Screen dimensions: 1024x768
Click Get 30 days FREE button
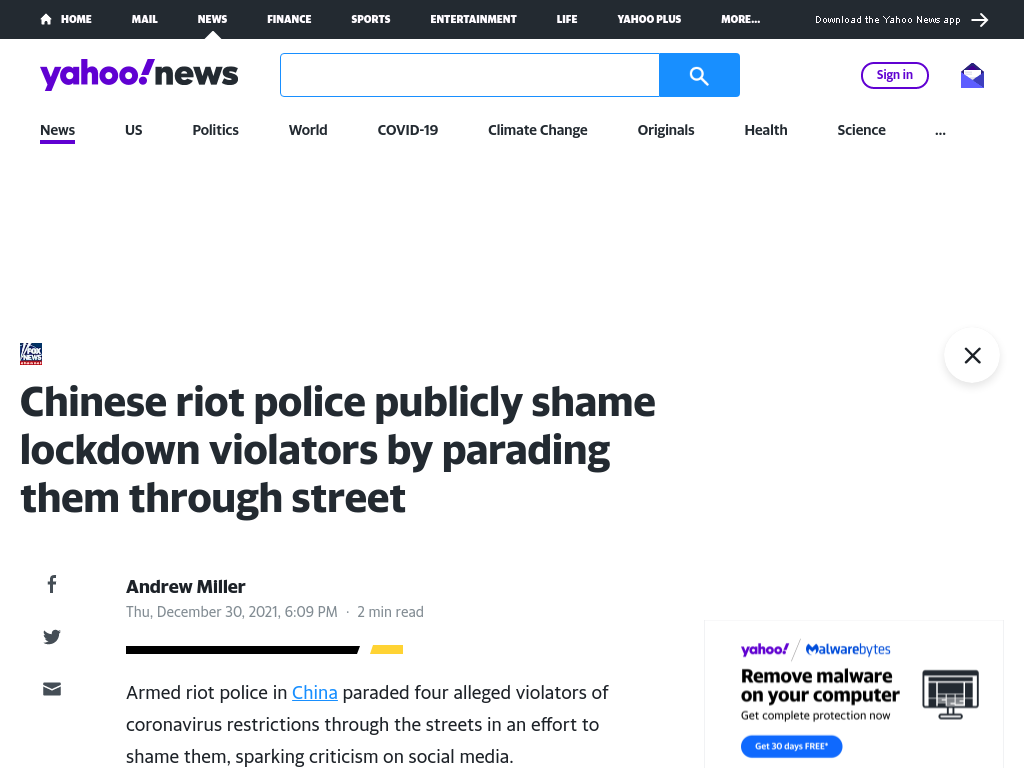tap(792, 746)
